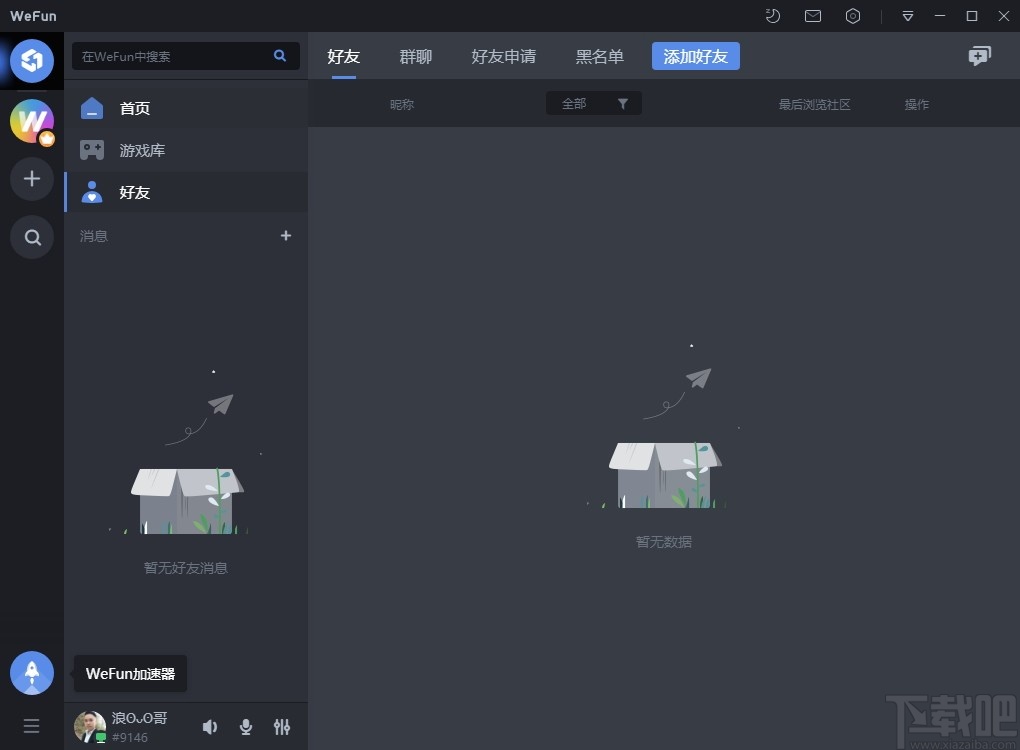Open the WeFun accelerator rocket icon
This screenshot has width=1020, height=750.
pos(31,673)
